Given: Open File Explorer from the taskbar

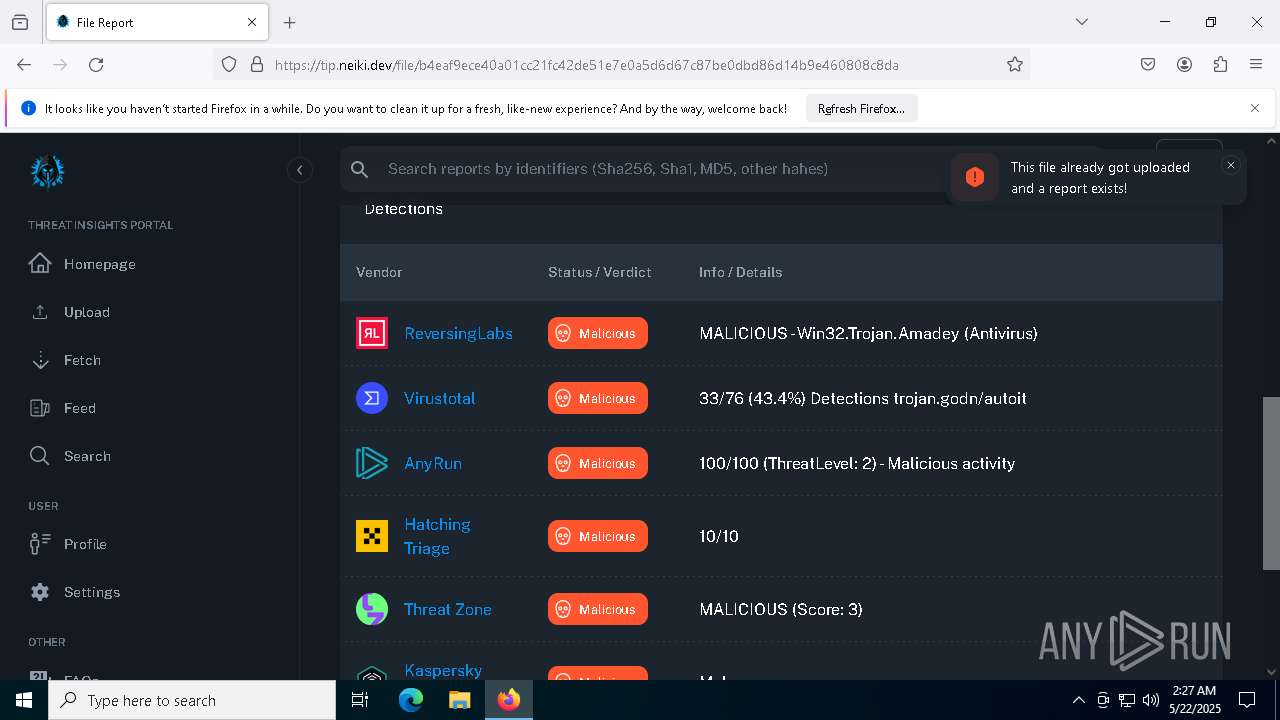Looking at the screenshot, I should [459, 700].
